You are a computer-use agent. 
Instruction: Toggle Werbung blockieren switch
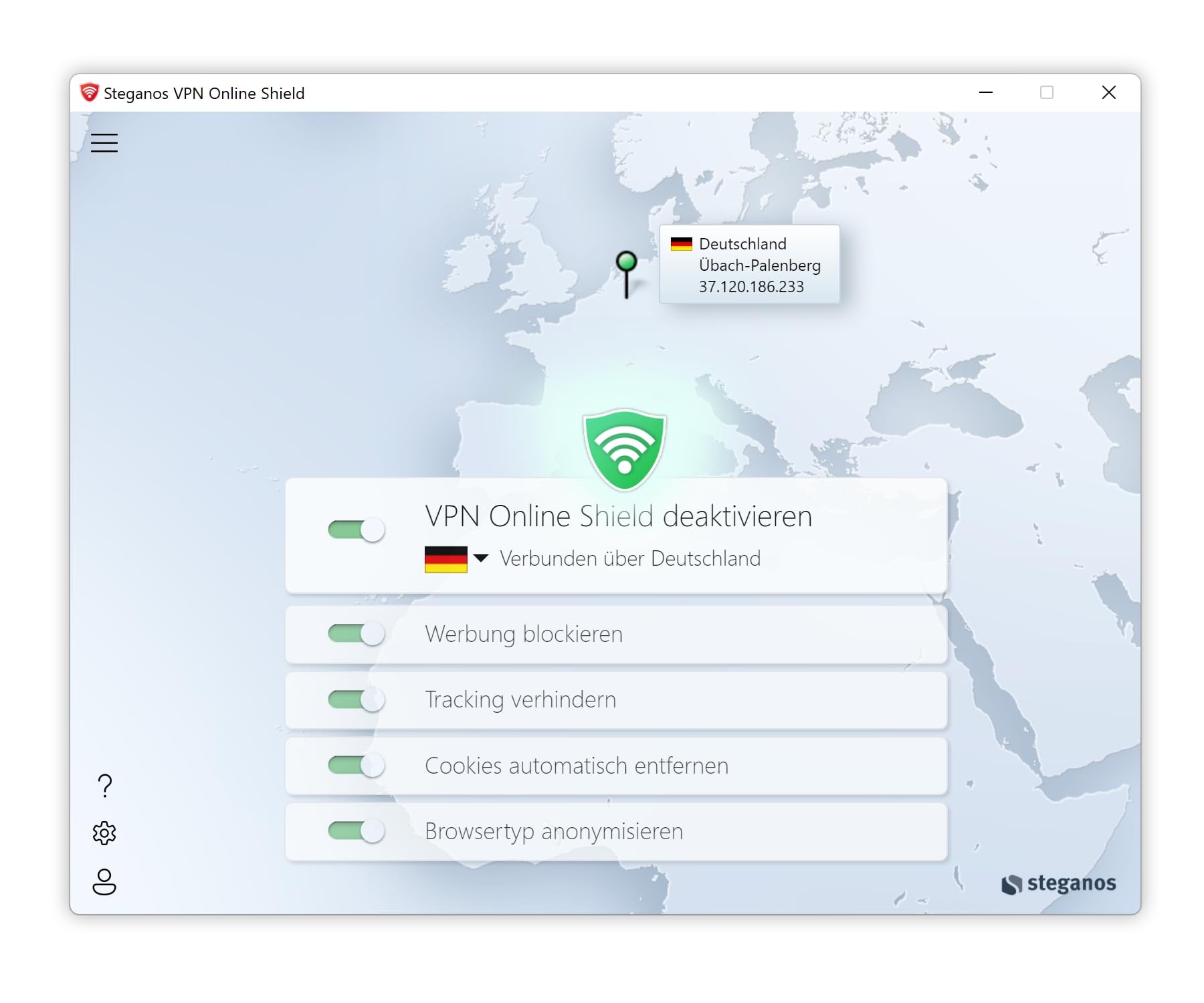[x=357, y=633]
